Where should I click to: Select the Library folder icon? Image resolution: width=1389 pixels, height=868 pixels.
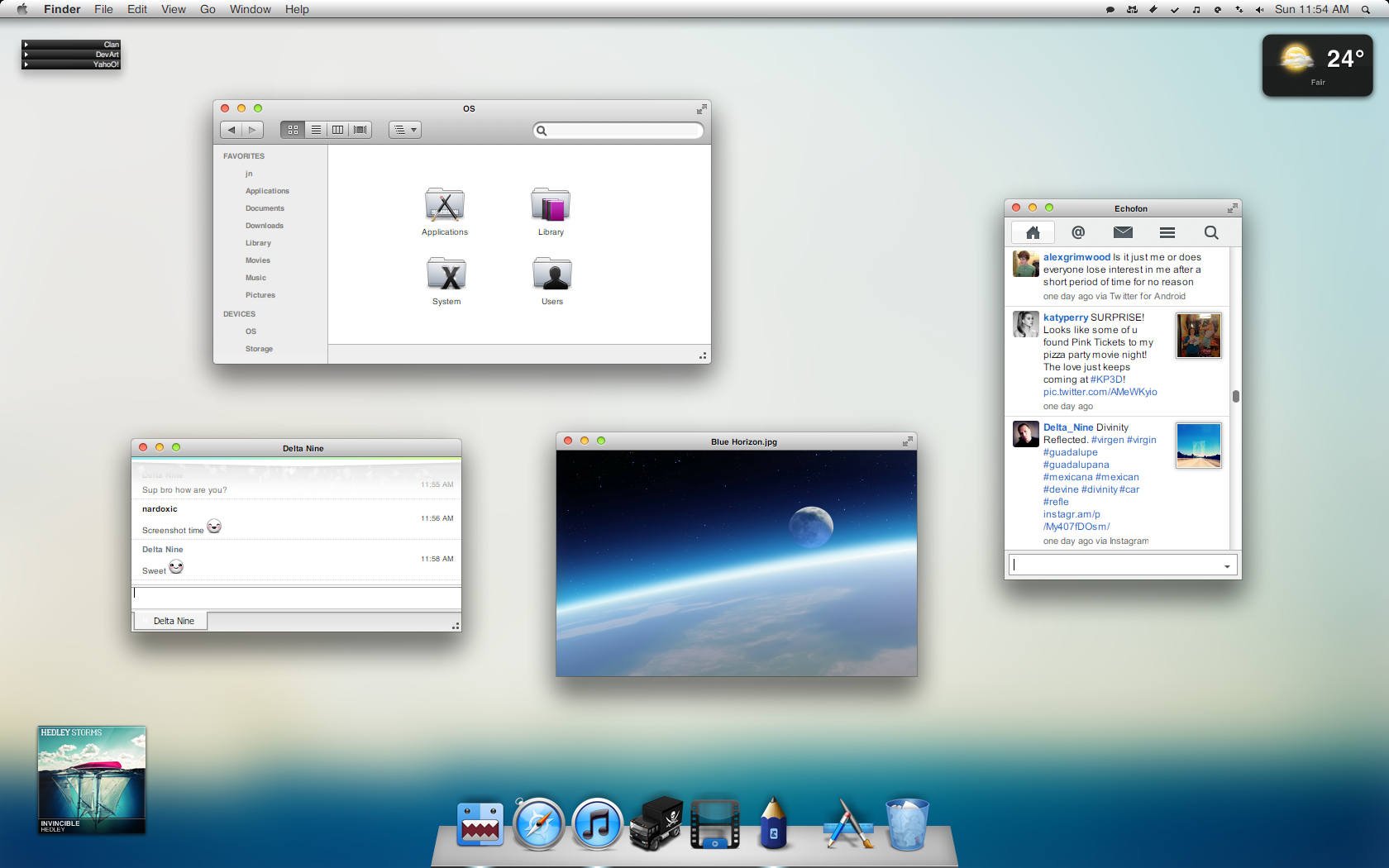point(551,204)
